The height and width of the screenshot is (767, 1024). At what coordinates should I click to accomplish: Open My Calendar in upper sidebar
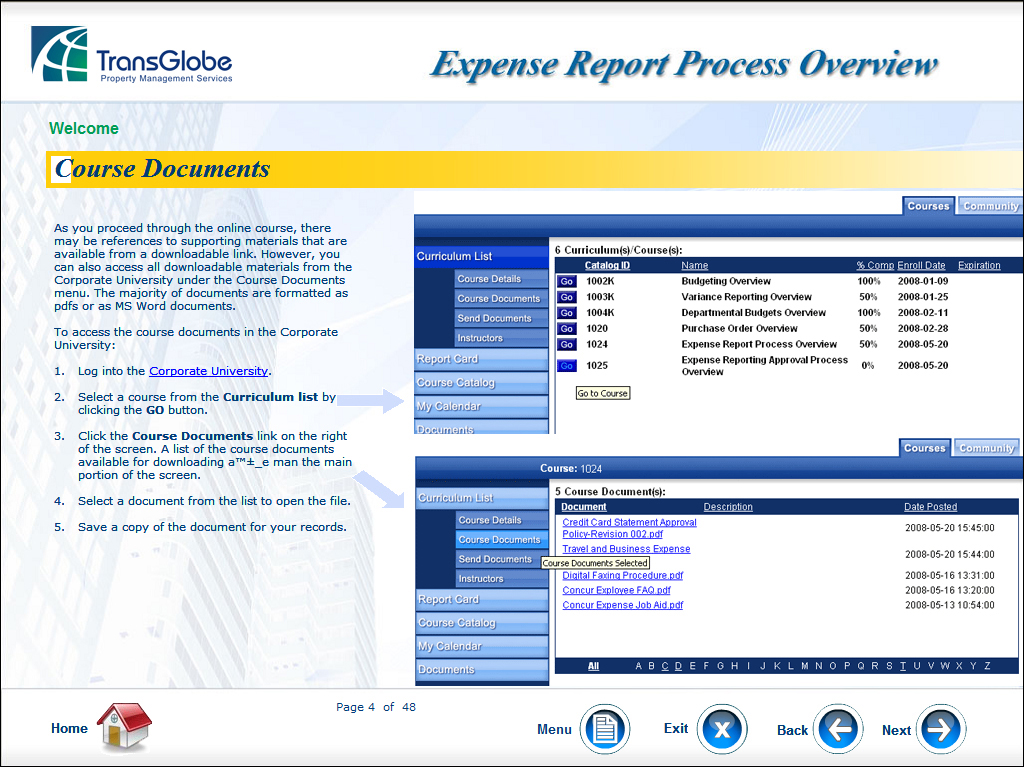[x=481, y=406]
